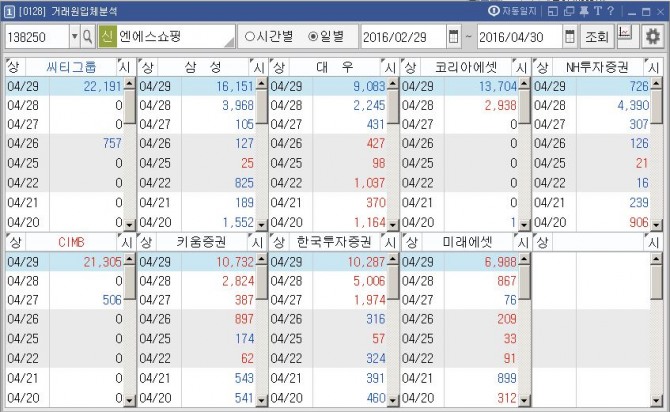
Task: Toggle the 상 button beside 씨티그룹
Action: 15,67
